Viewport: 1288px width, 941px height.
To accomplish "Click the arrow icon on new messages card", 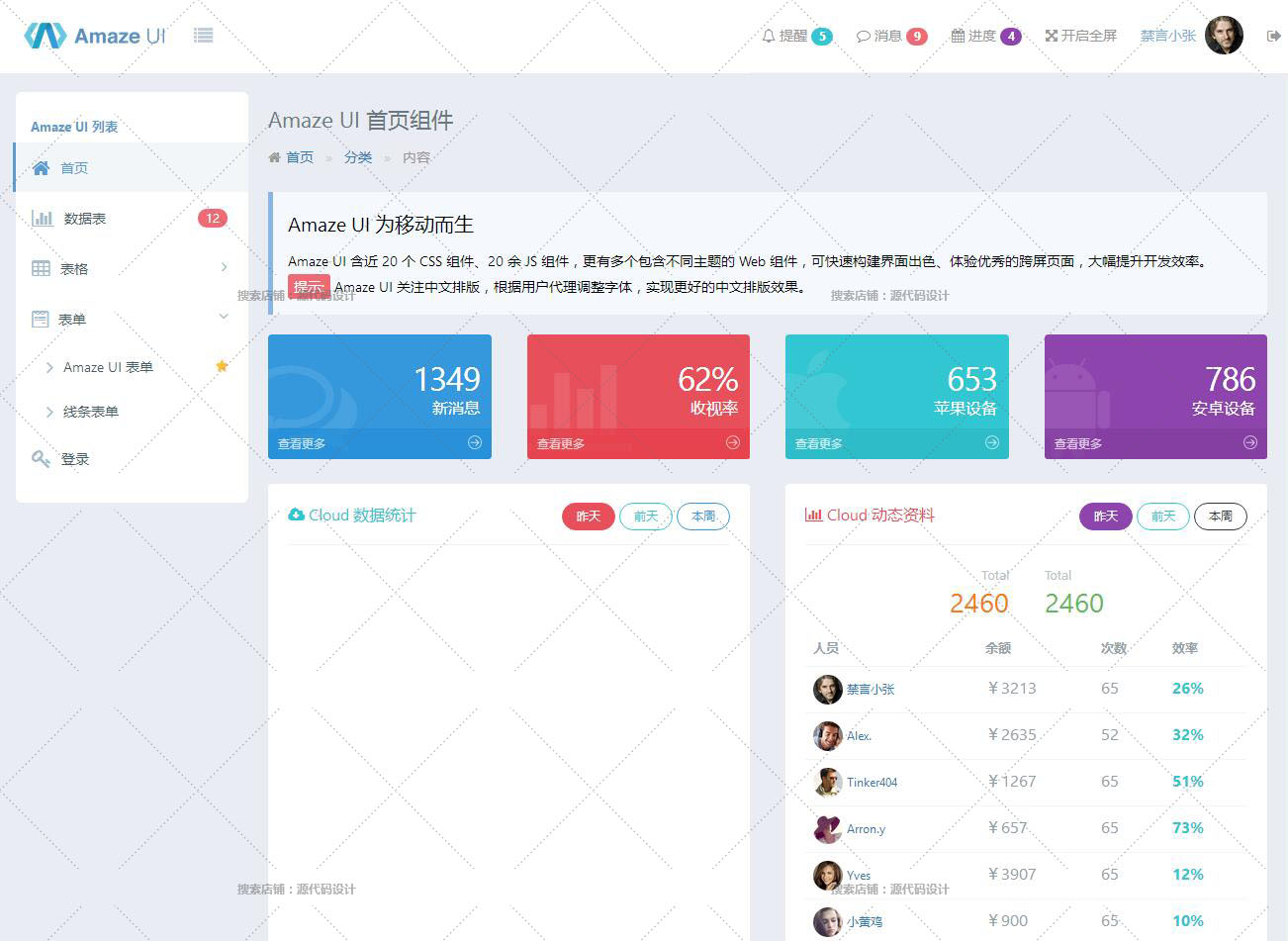I will coord(475,443).
